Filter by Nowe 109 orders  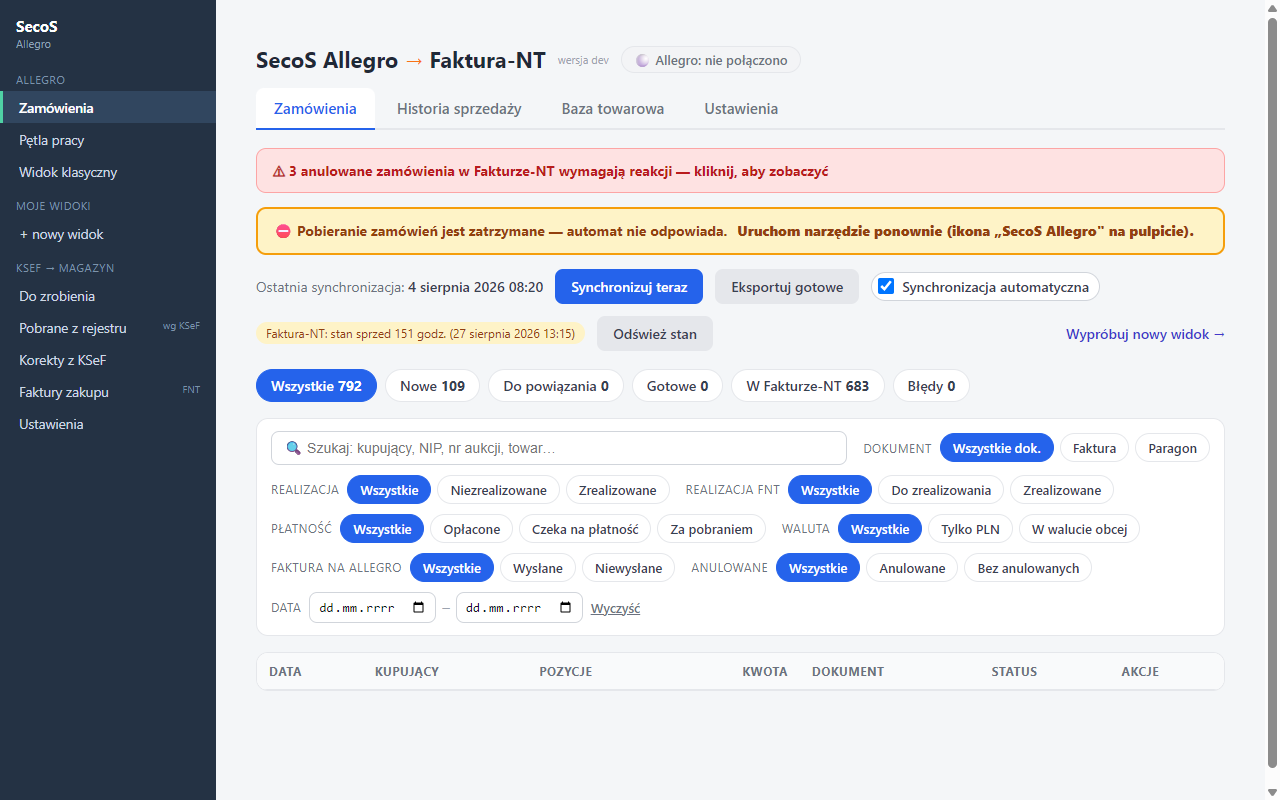[432, 386]
